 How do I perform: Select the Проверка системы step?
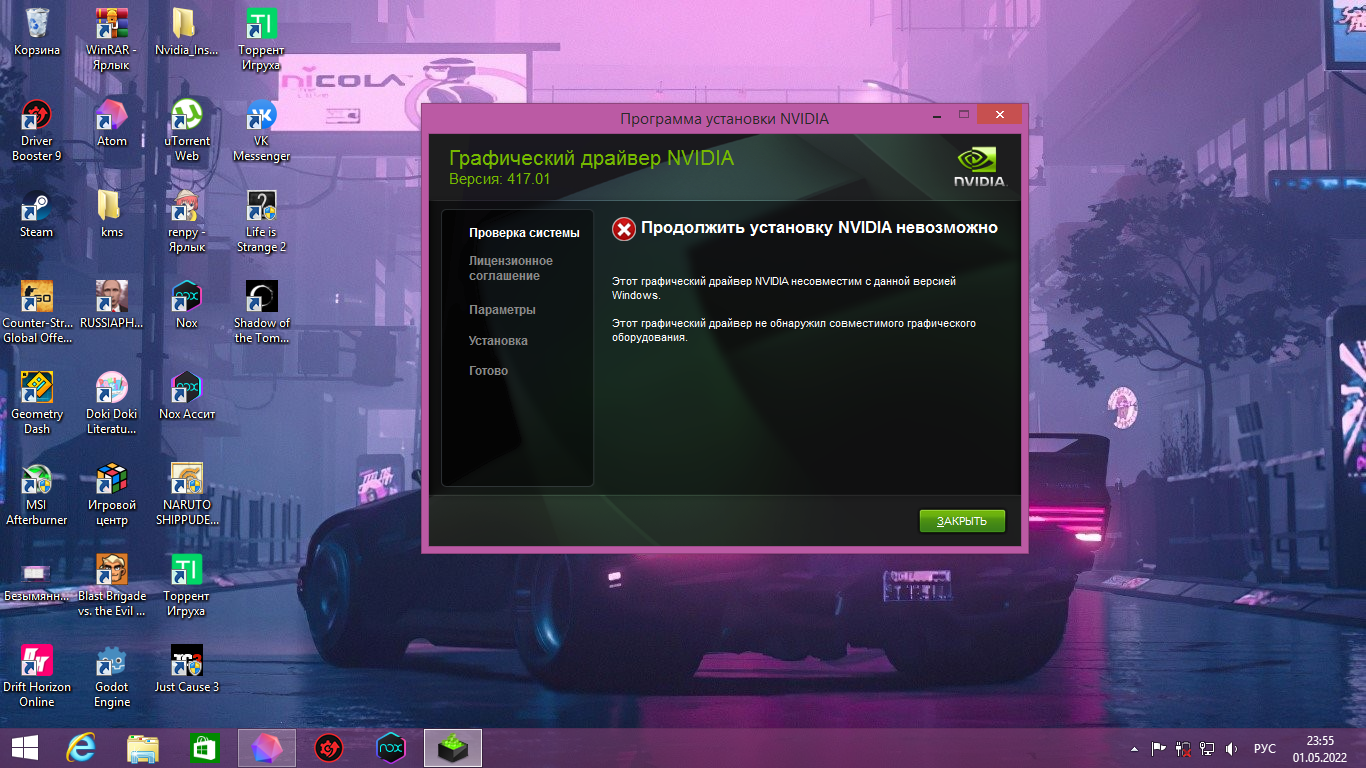coord(524,233)
